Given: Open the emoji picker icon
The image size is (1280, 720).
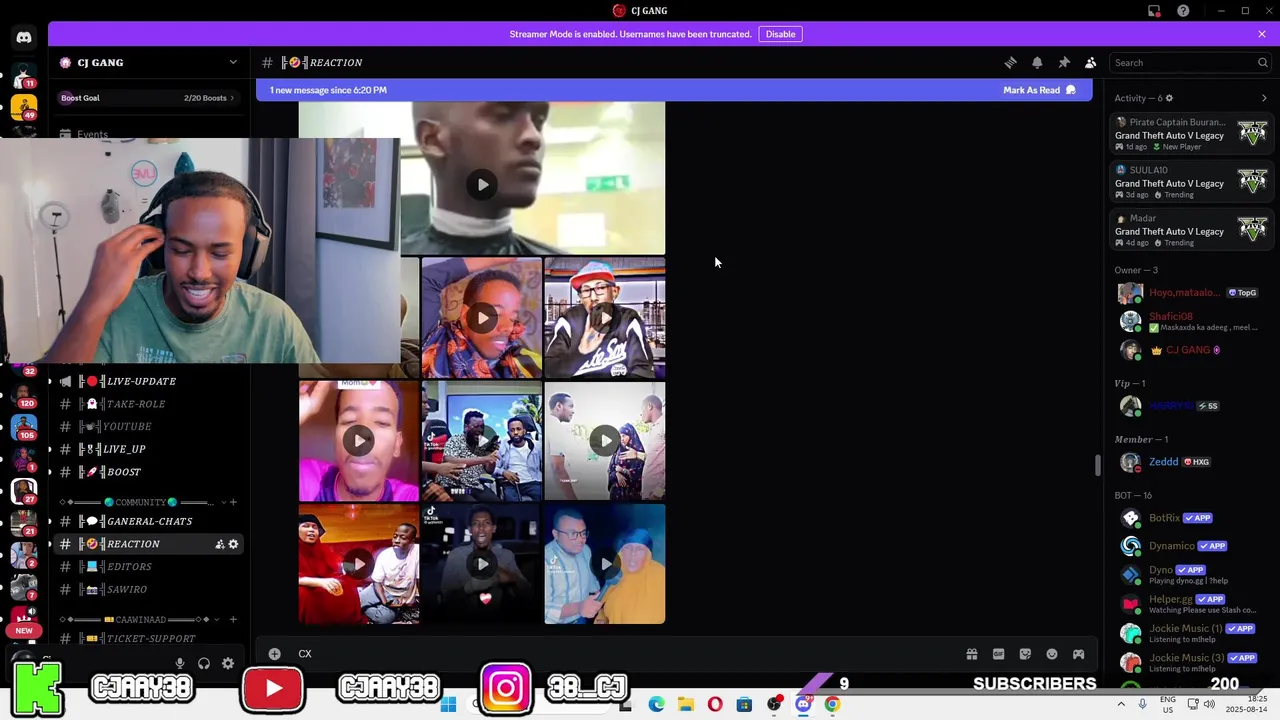Looking at the screenshot, I should tap(1052, 654).
